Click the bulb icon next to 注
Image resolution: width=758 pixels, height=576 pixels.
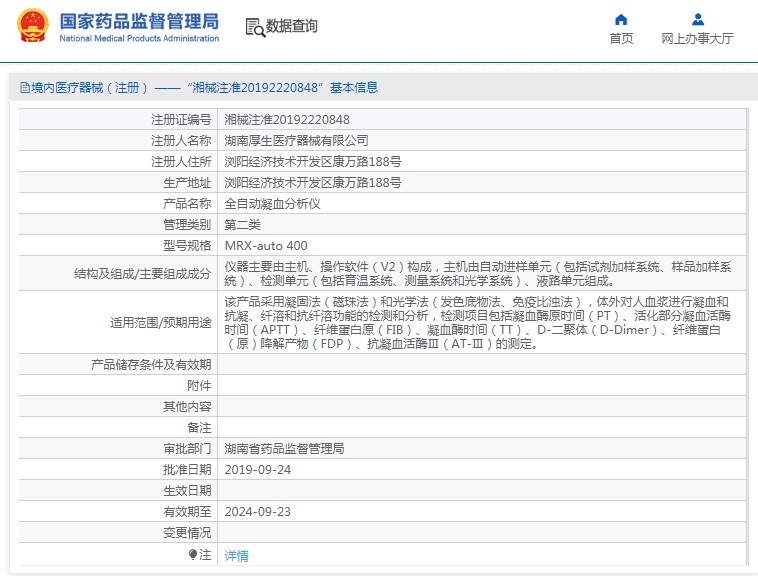193,554
